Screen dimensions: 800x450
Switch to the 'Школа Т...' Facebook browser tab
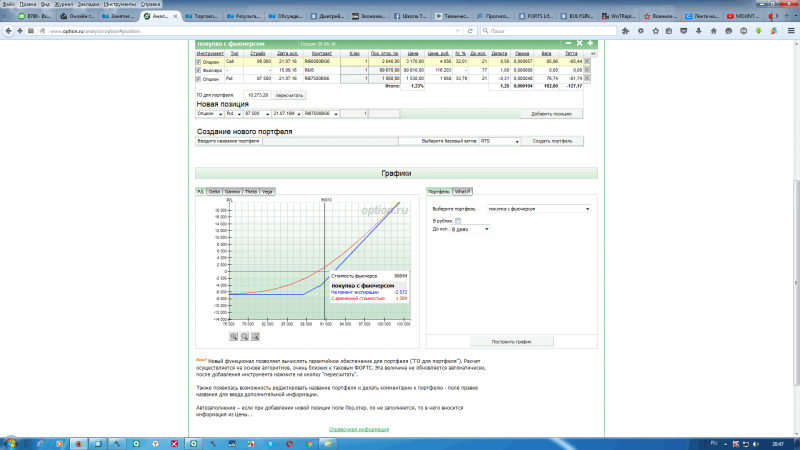pyautogui.click(x=410, y=16)
